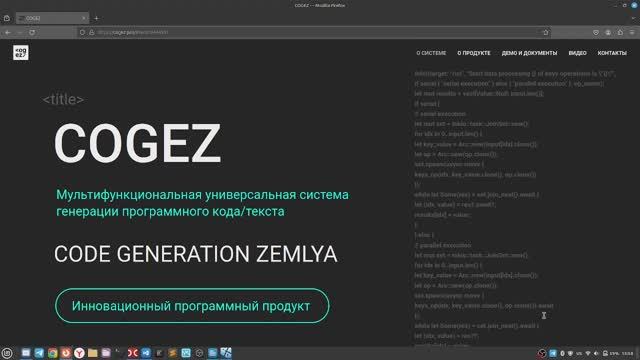
Task: Click the Инновационный программный продукт button
Action: 192,306
